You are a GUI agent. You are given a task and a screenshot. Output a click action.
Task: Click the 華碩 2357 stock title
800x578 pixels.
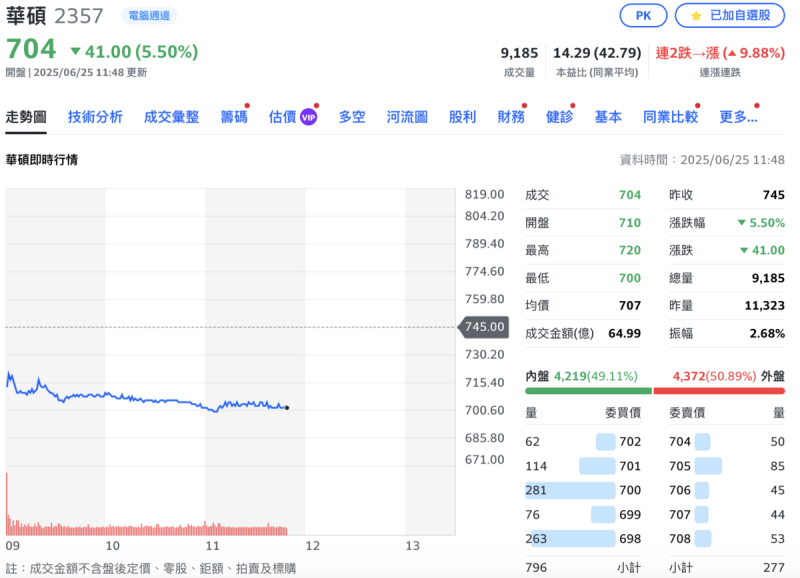coord(55,16)
